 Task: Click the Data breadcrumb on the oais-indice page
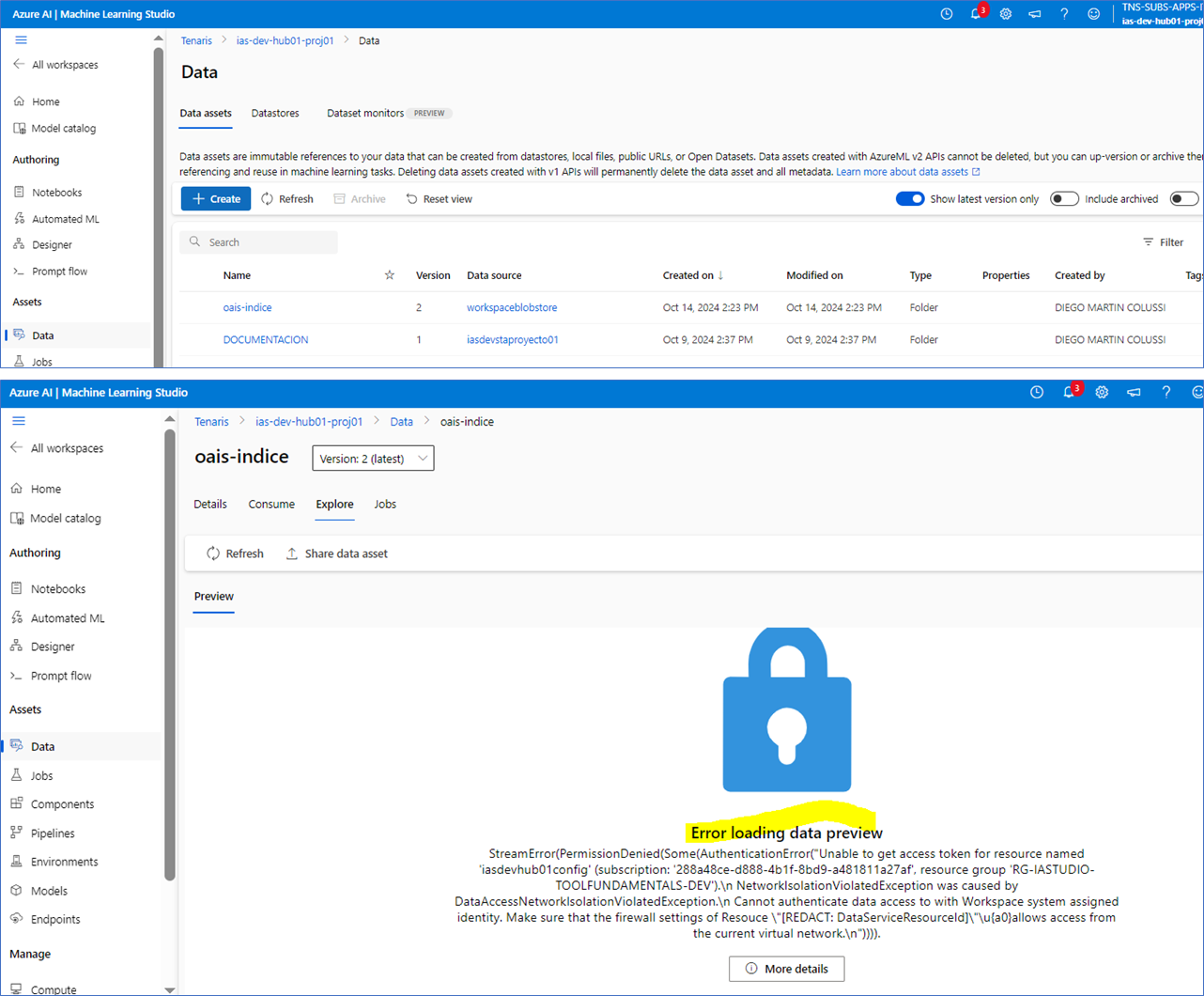402,422
